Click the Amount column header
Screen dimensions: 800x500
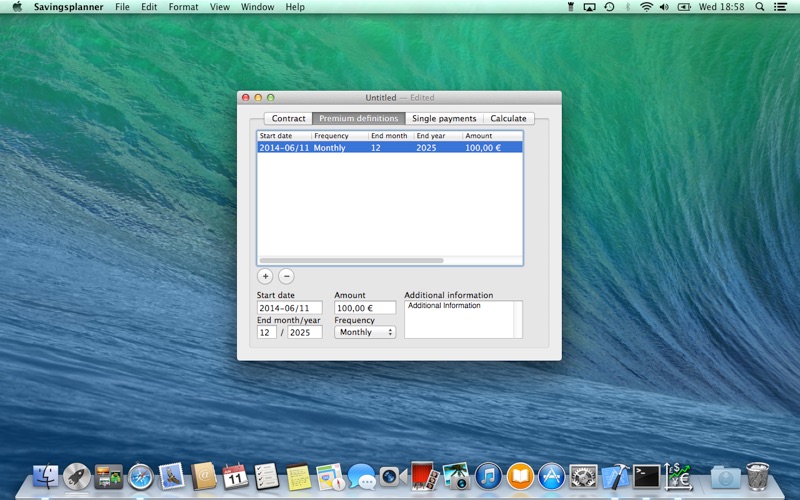(x=492, y=136)
